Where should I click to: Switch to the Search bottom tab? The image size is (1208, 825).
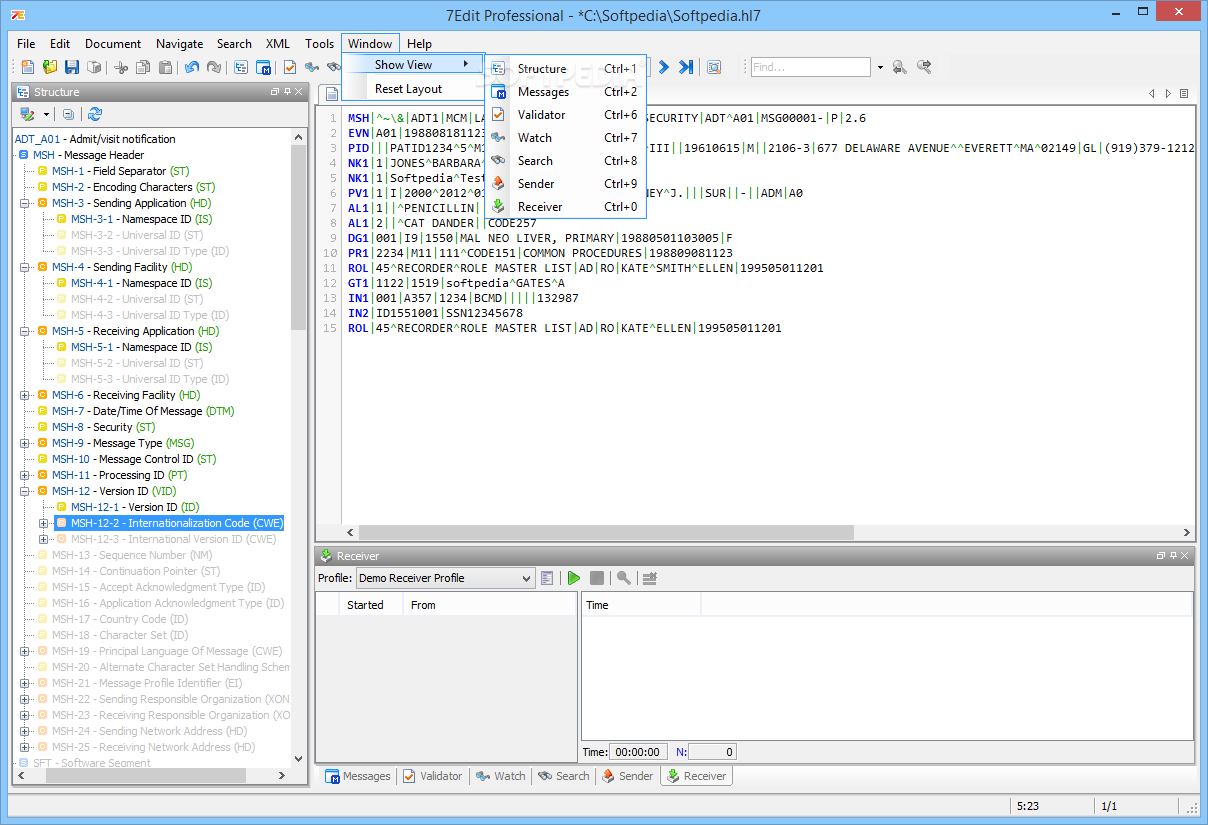563,776
